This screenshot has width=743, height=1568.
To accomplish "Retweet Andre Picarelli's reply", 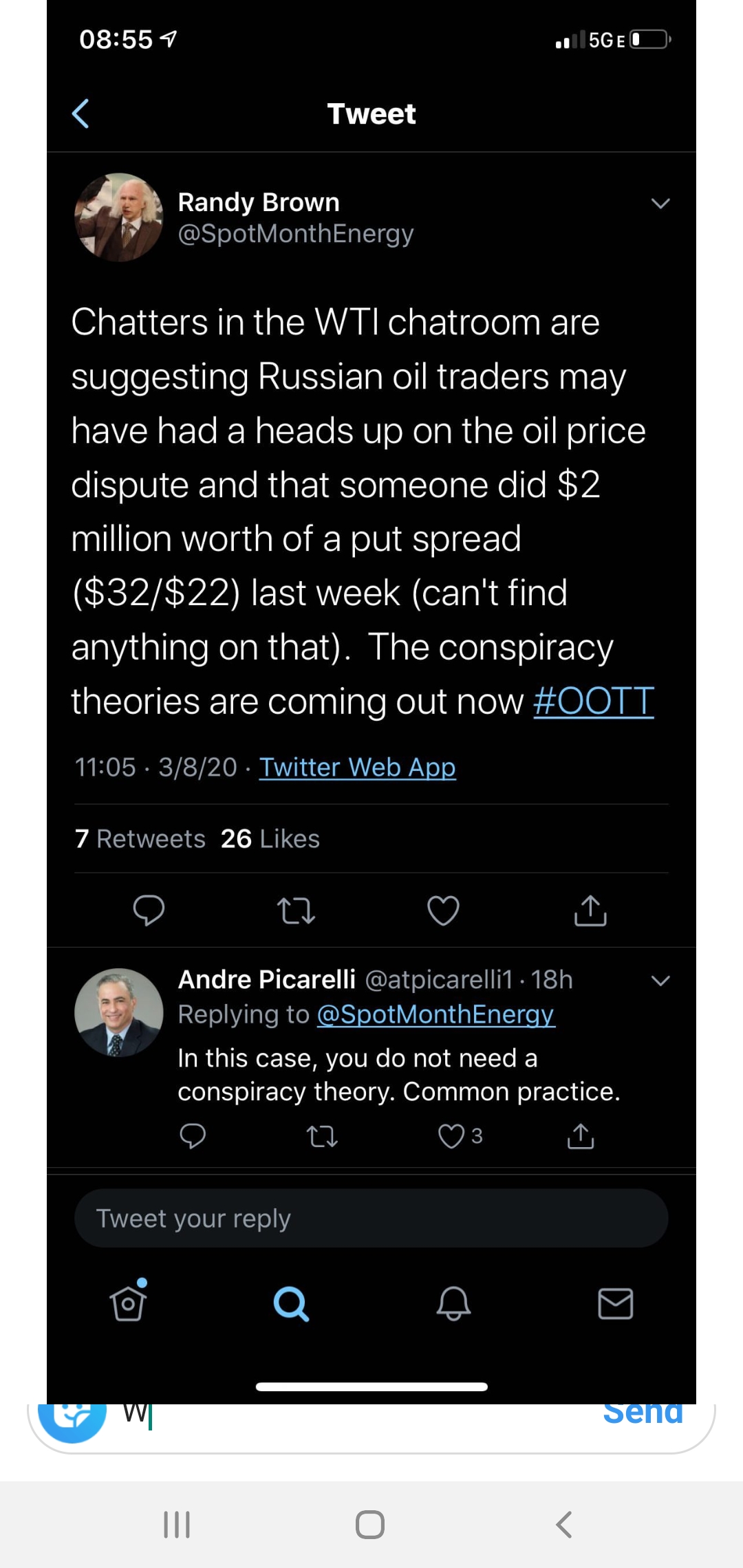I will [322, 1136].
